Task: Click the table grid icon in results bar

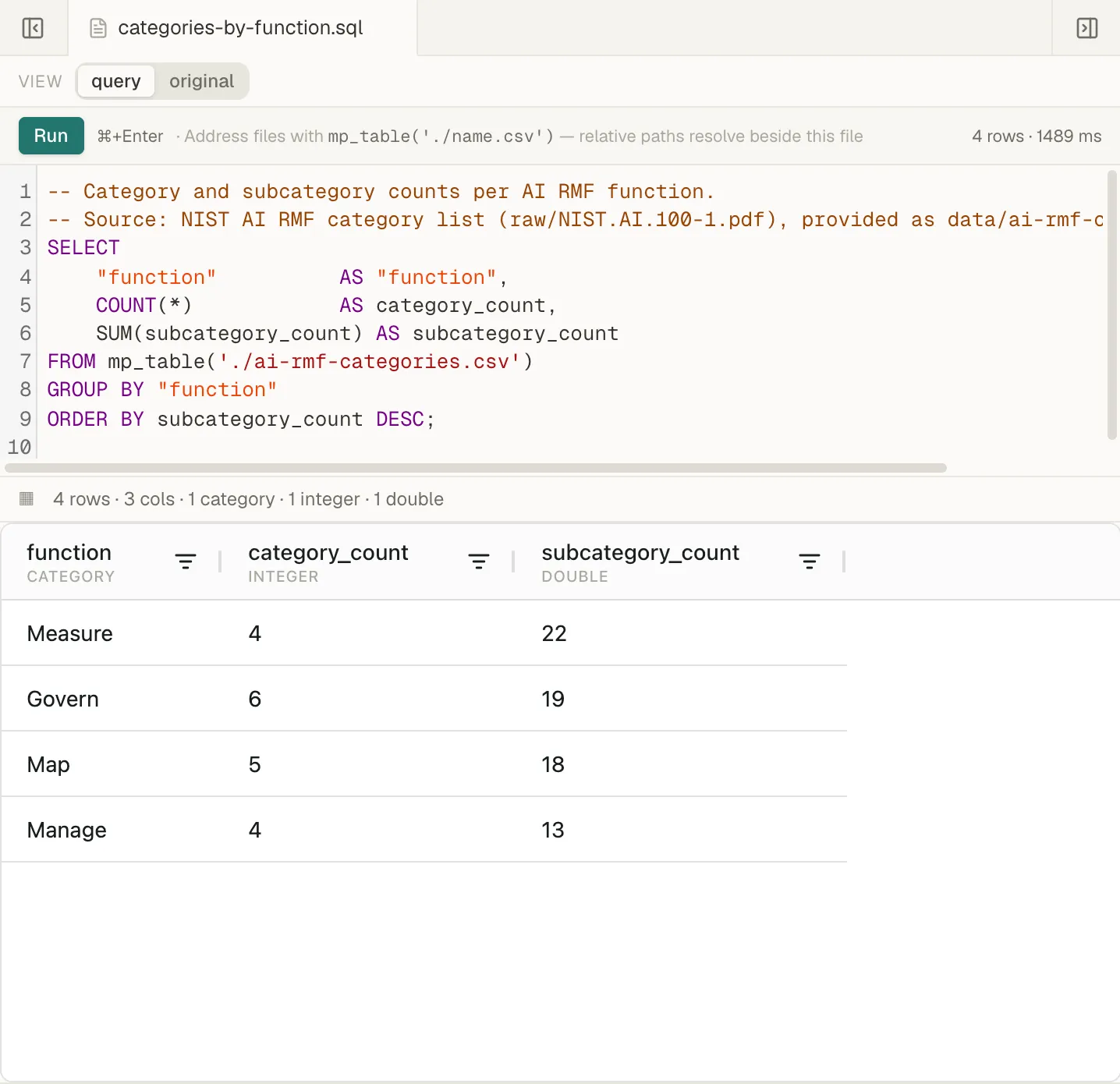Action: (27, 498)
